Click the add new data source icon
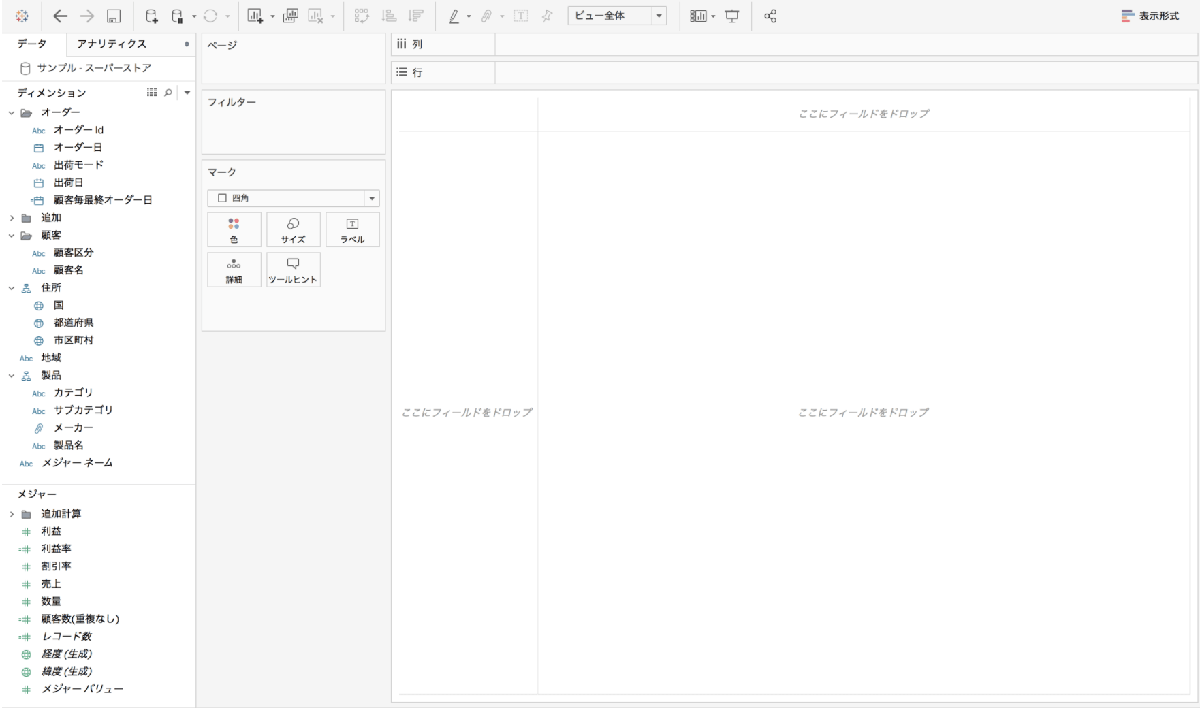 (x=151, y=16)
